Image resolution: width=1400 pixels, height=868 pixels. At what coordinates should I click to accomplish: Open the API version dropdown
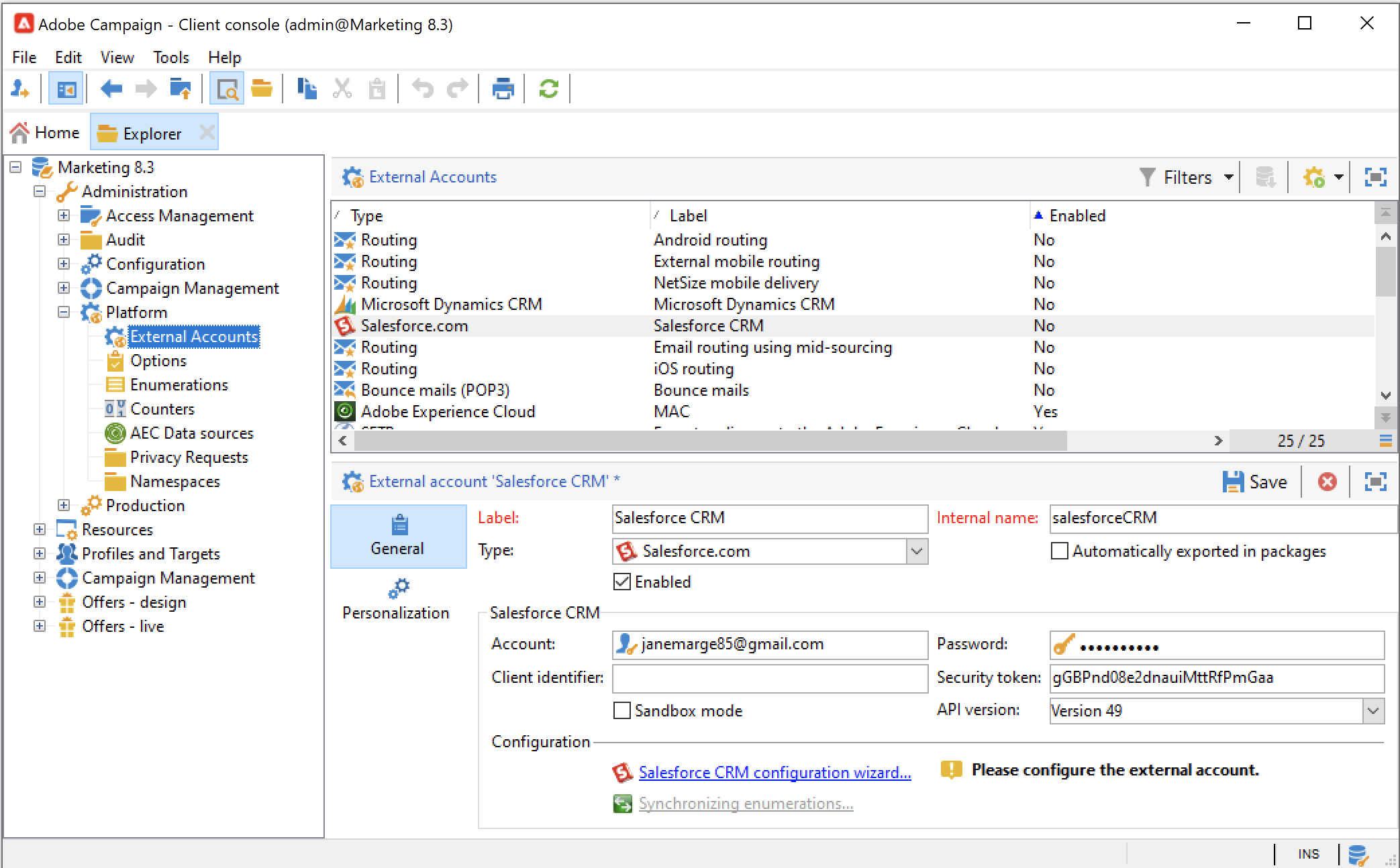point(1373,710)
